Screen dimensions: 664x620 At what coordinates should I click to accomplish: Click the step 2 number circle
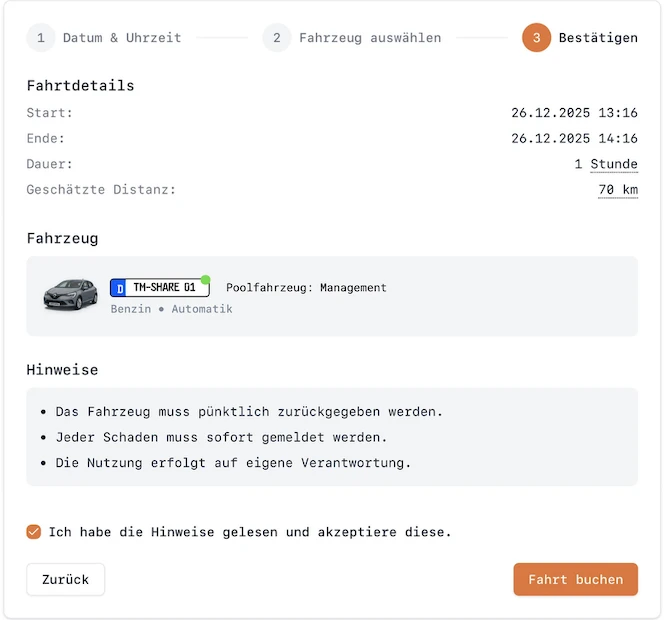tap(277, 38)
